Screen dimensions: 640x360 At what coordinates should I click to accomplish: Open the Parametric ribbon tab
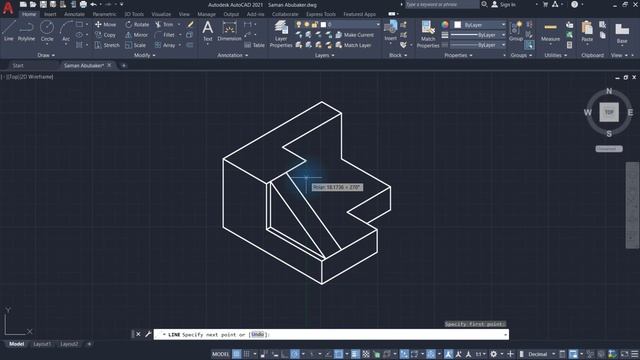pyautogui.click(x=104, y=14)
